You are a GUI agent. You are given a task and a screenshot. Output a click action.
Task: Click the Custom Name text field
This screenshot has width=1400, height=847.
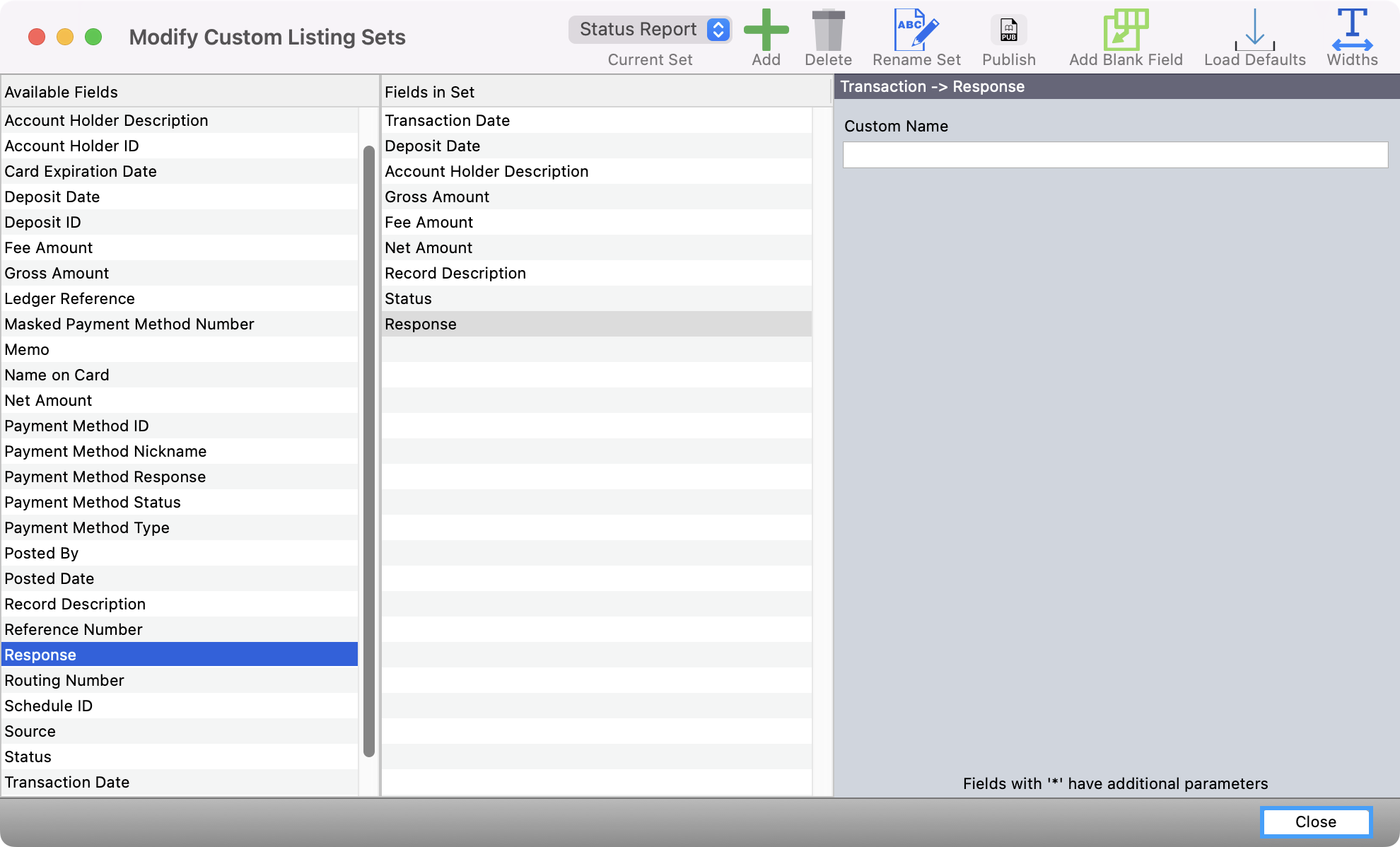1115,155
